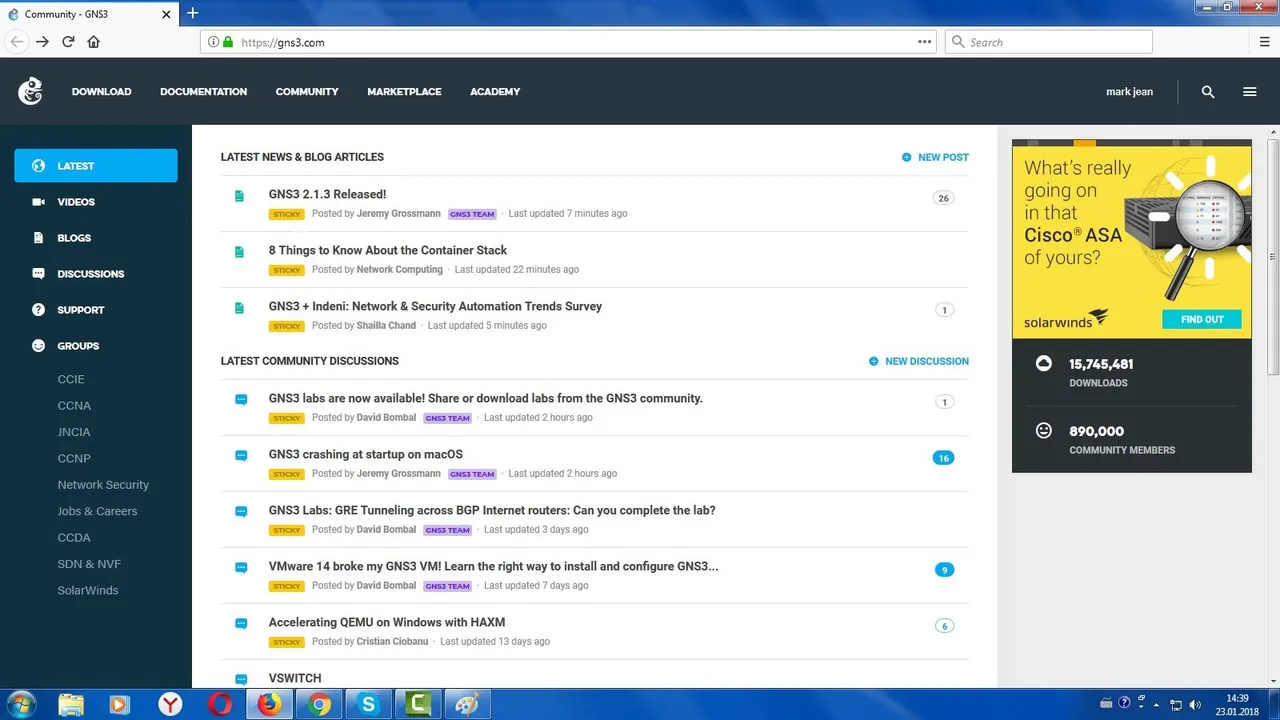Click the 16 replies count badge
Screen dimensions: 1280x720
[x=943, y=458]
